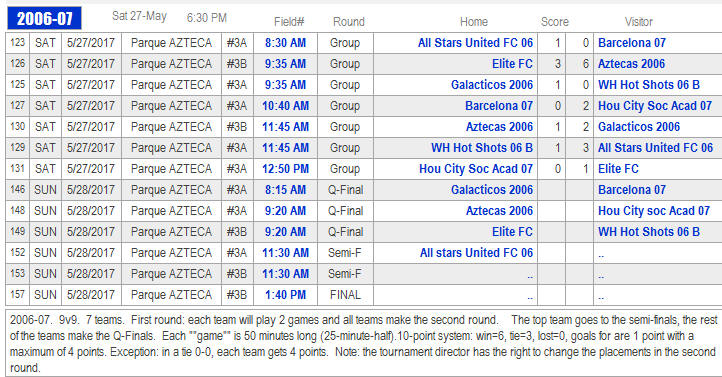
Task: Select game number 157 cell
Action: (17, 295)
